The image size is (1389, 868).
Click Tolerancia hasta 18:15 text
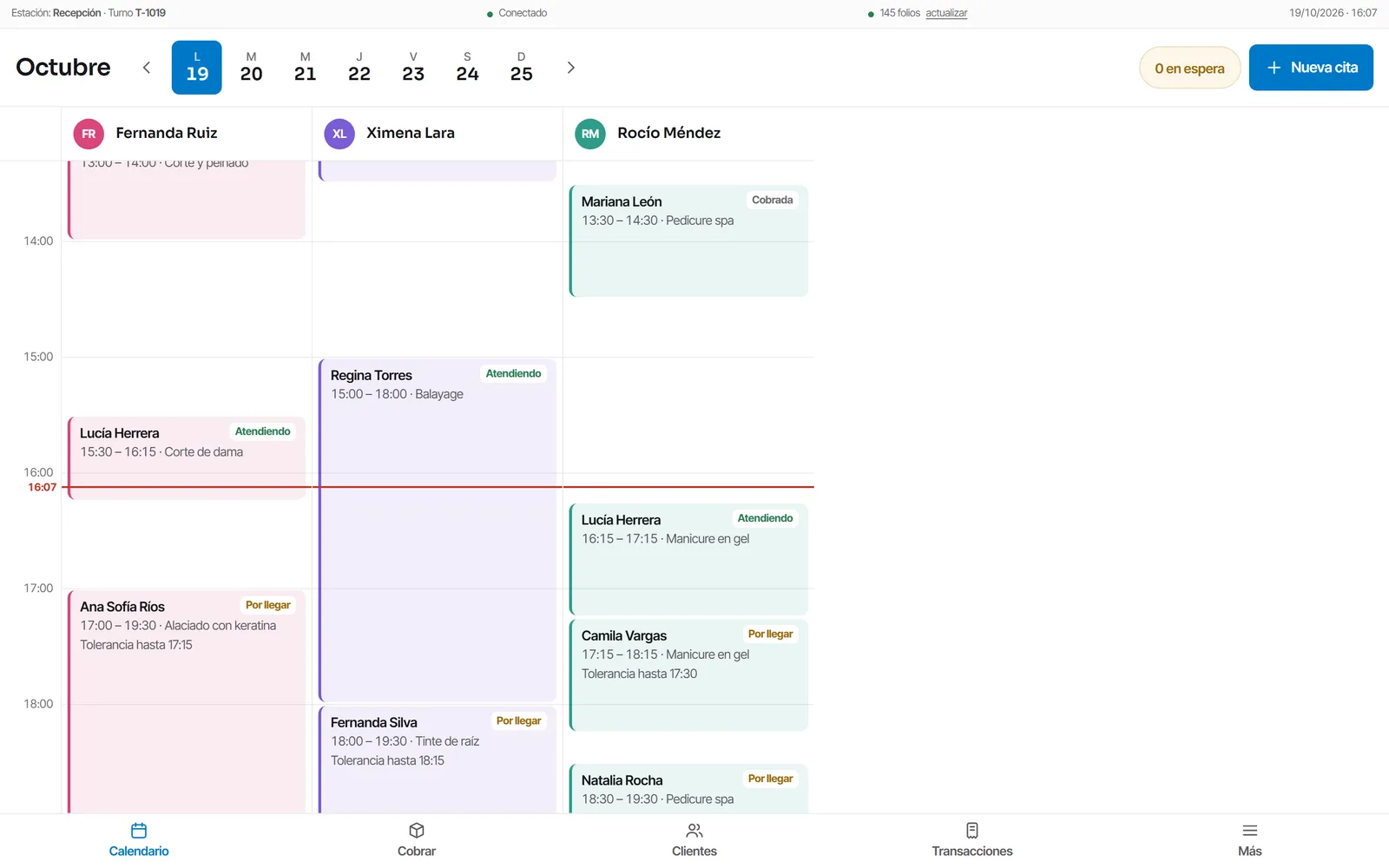tap(387, 760)
